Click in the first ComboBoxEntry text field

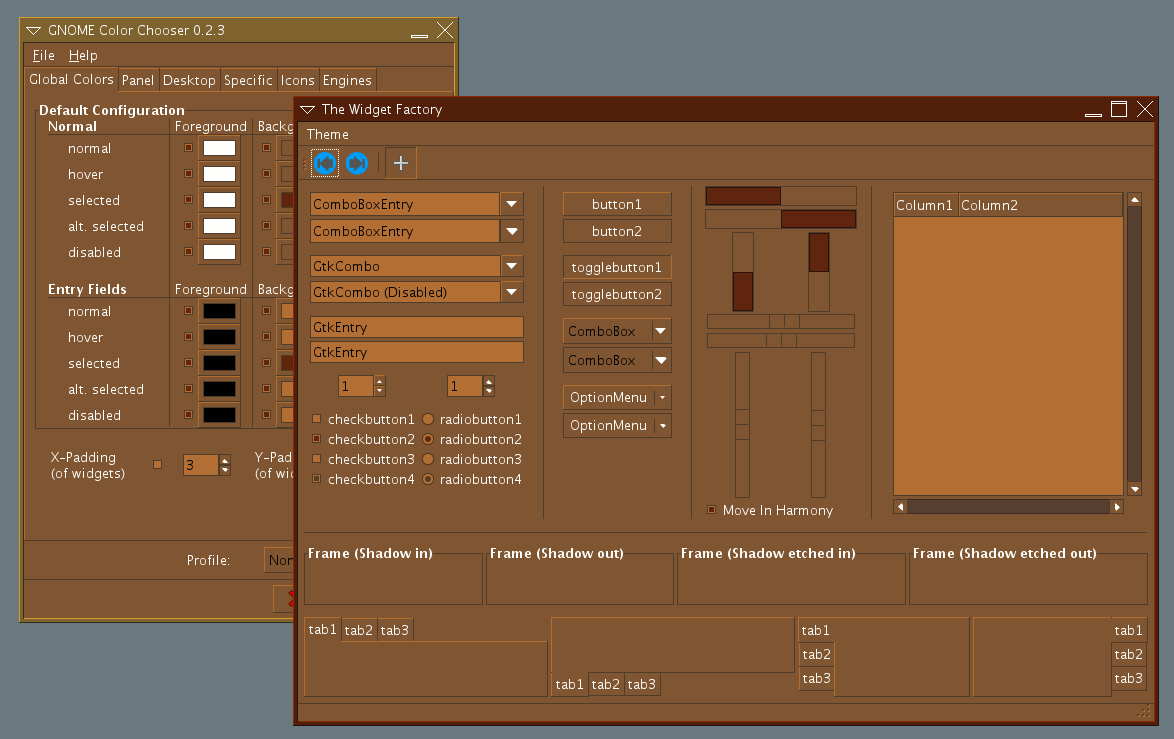click(405, 204)
